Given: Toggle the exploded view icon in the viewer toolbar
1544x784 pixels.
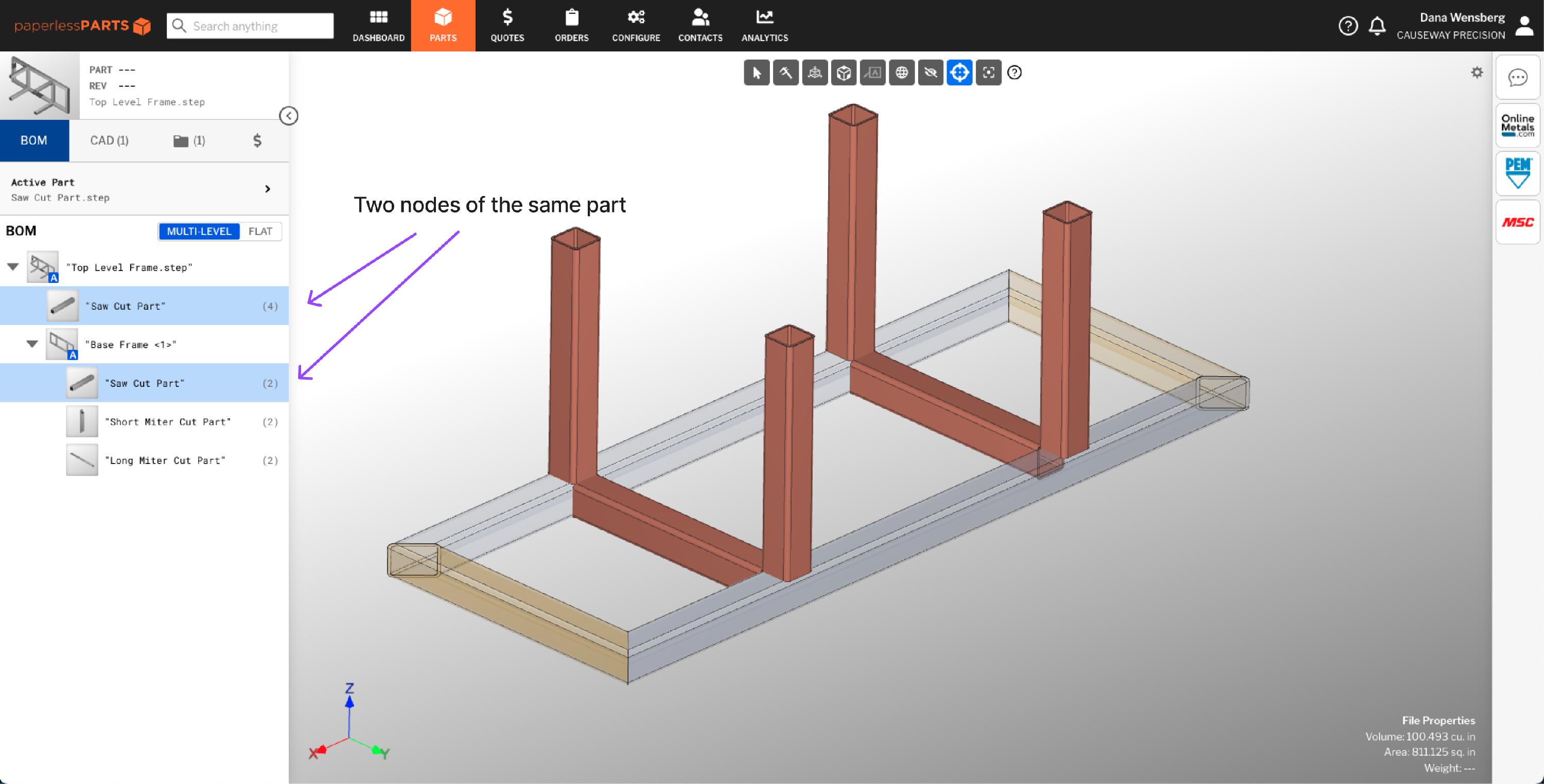Looking at the screenshot, I should coord(815,73).
